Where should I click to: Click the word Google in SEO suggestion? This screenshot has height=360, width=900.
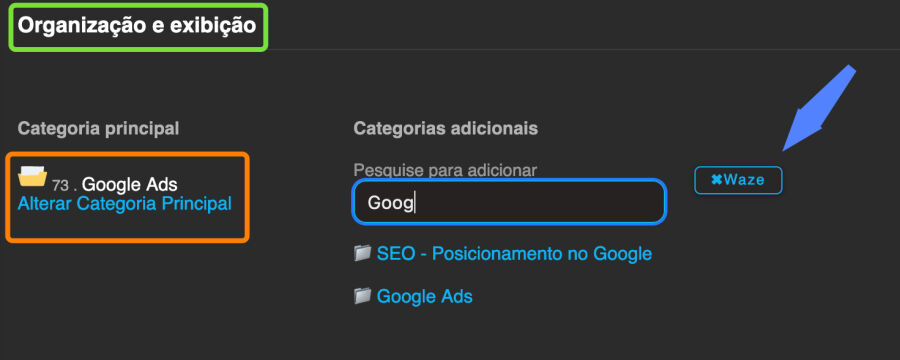pyautogui.click(x=622, y=253)
